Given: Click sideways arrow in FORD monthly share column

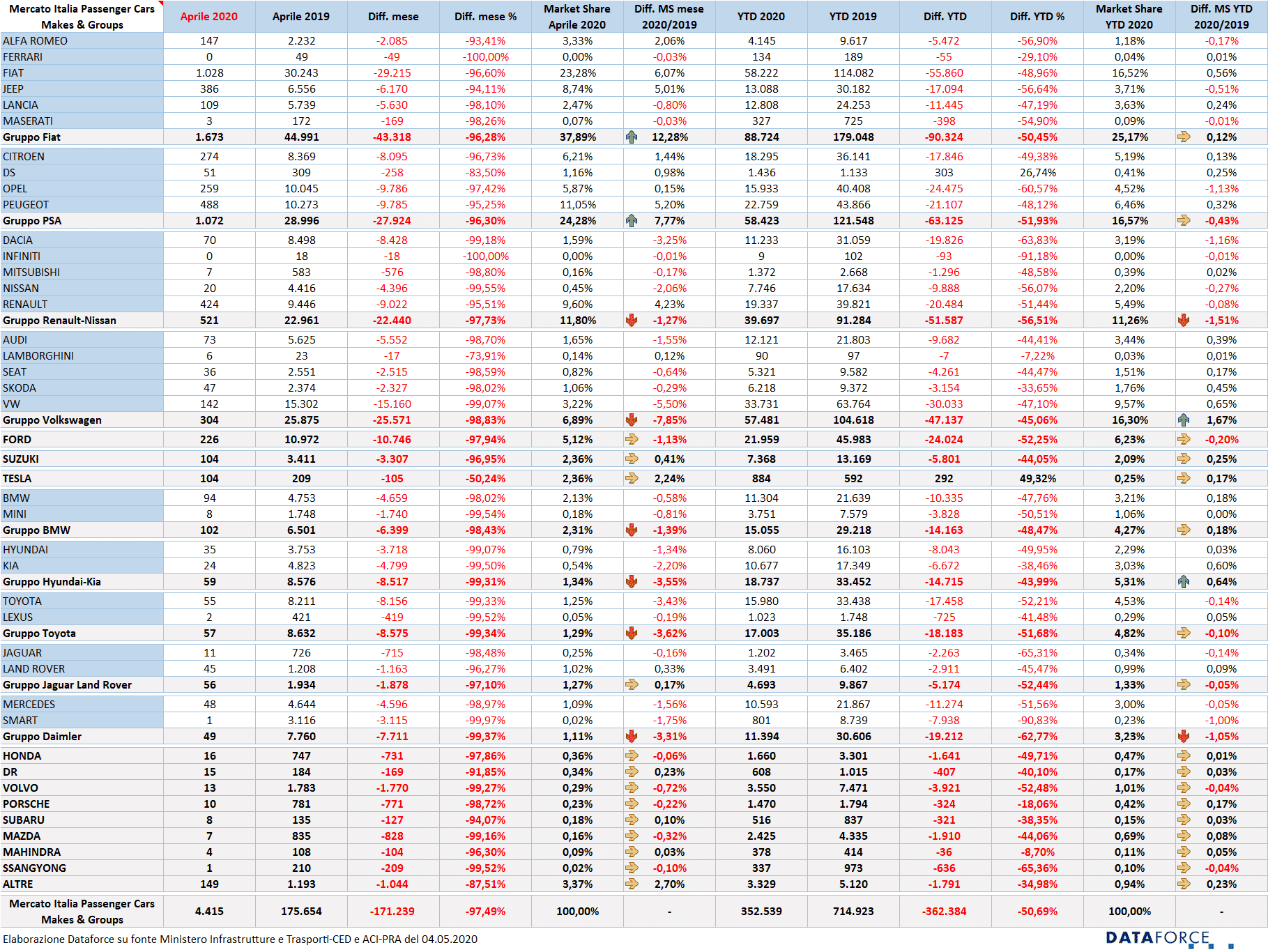Looking at the screenshot, I should tap(632, 440).
